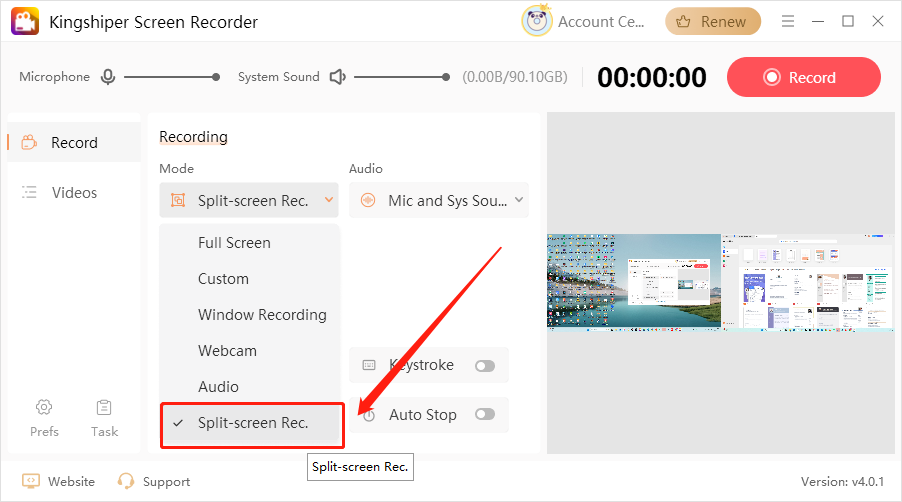Image resolution: width=902 pixels, height=502 pixels.
Task: Click the keyboard icon beside Keystroke
Action: pyautogui.click(x=369, y=365)
